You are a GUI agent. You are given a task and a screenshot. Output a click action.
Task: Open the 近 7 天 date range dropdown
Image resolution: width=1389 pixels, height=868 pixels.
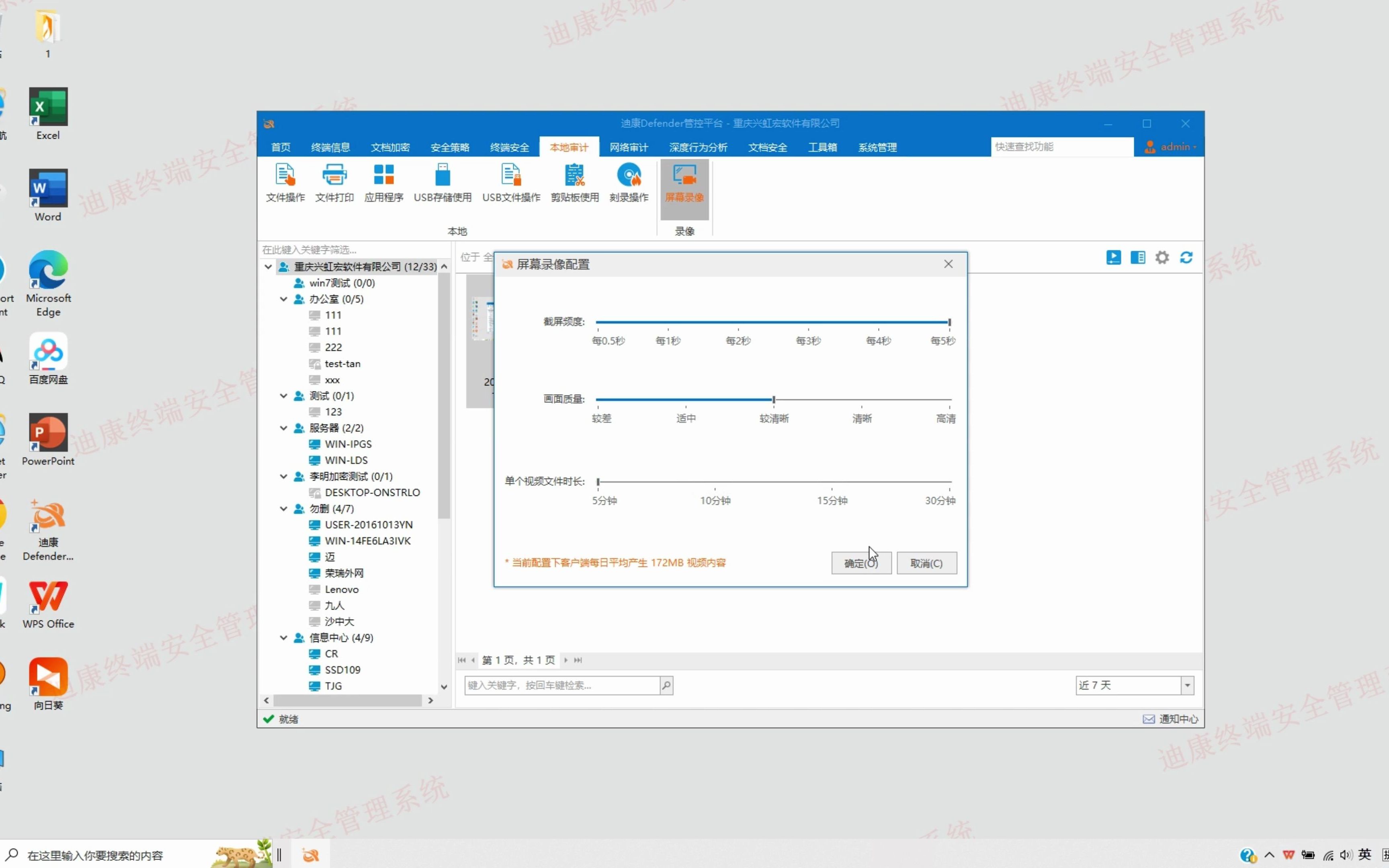(1188, 685)
